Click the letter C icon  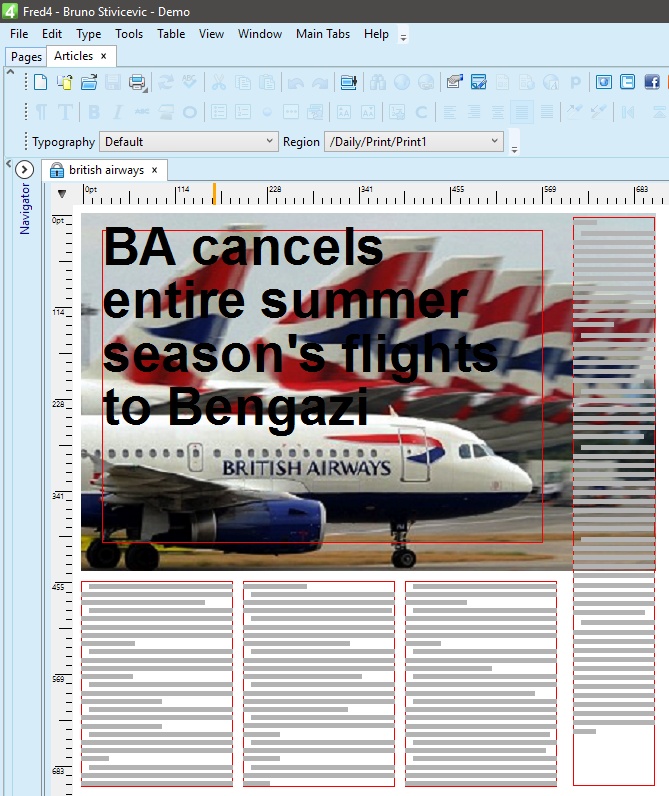coord(421,112)
